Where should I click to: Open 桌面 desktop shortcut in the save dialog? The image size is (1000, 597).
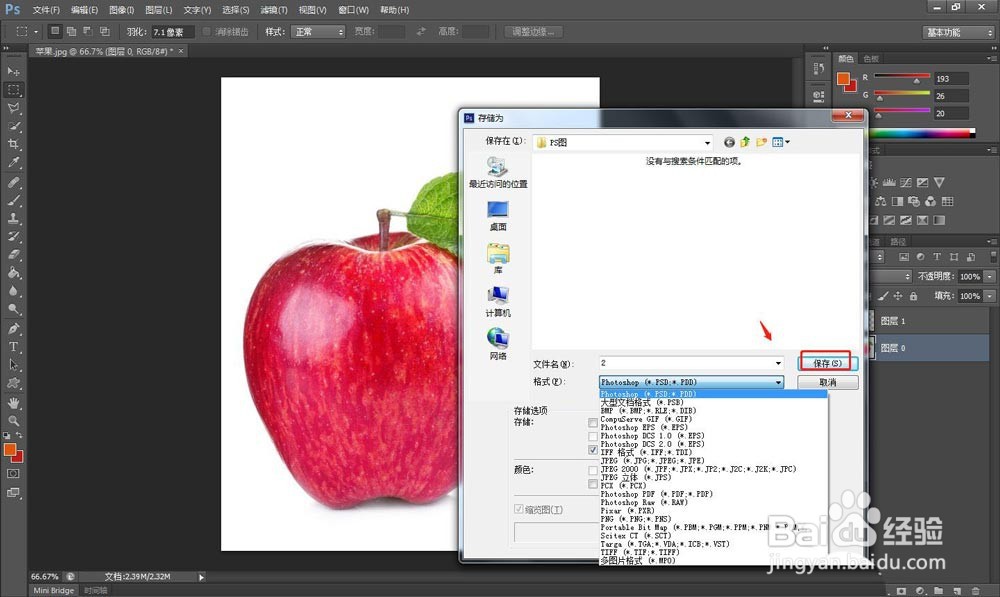498,216
